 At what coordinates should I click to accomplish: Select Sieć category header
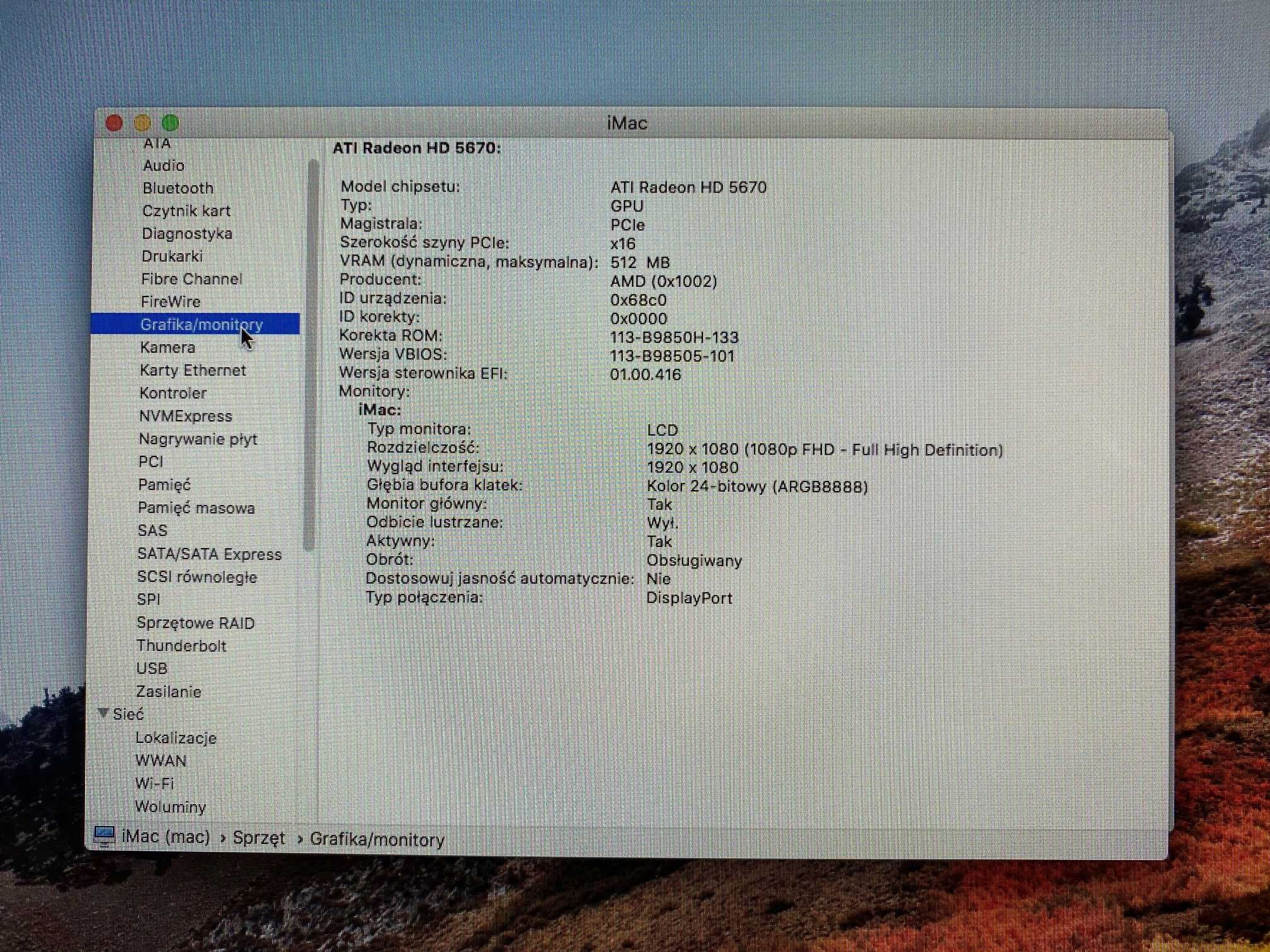(x=128, y=715)
